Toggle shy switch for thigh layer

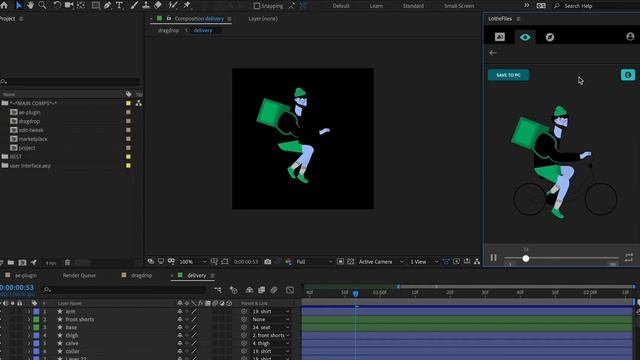(x=180, y=335)
